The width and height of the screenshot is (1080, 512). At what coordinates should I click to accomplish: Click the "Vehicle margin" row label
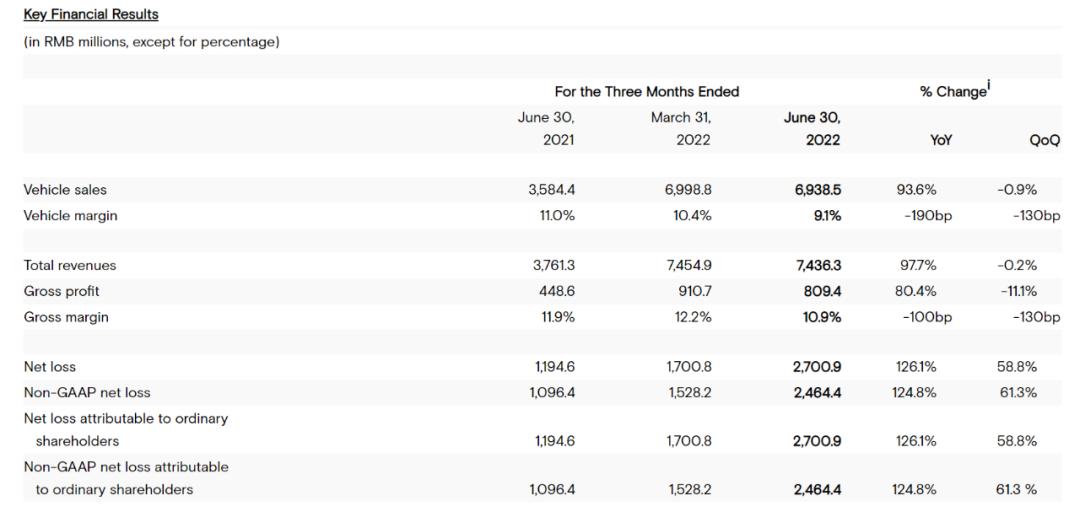tap(69, 215)
